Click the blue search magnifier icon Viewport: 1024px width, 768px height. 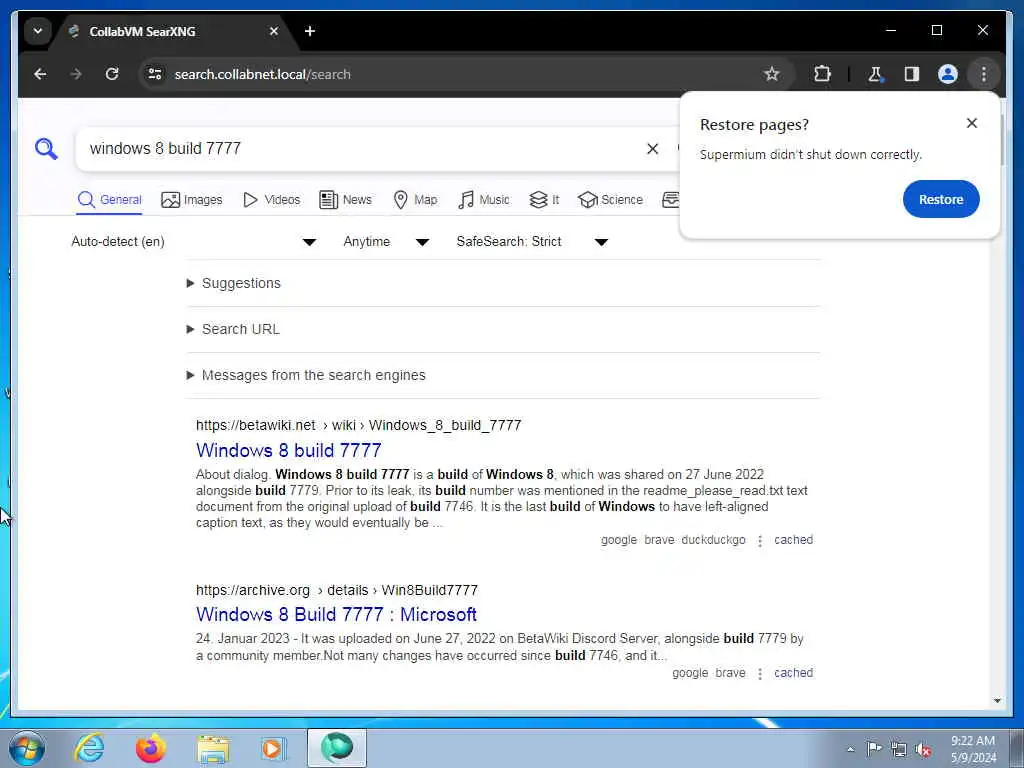(46, 149)
